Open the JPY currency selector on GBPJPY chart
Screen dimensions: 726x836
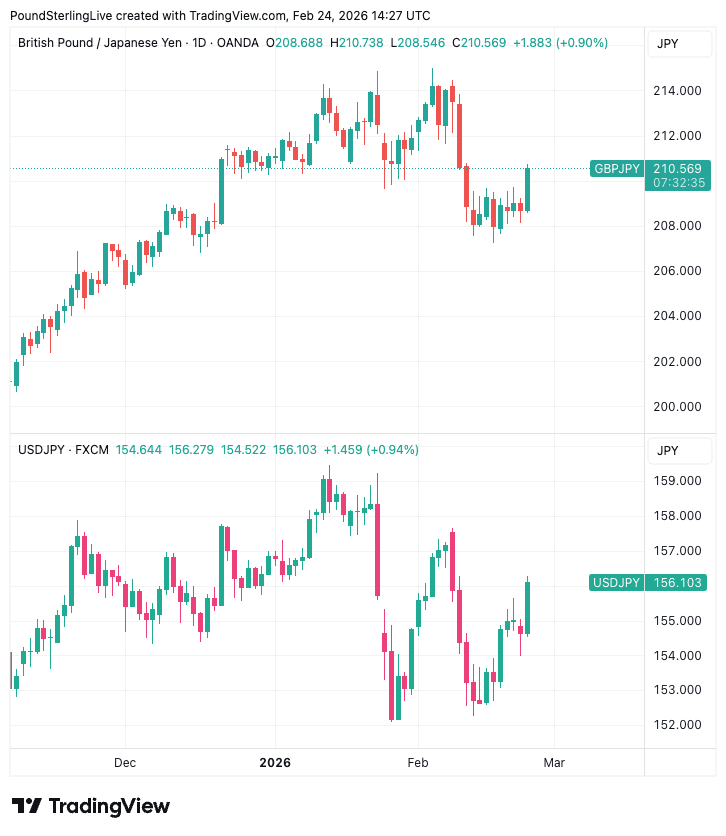pyautogui.click(x=668, y=43)
